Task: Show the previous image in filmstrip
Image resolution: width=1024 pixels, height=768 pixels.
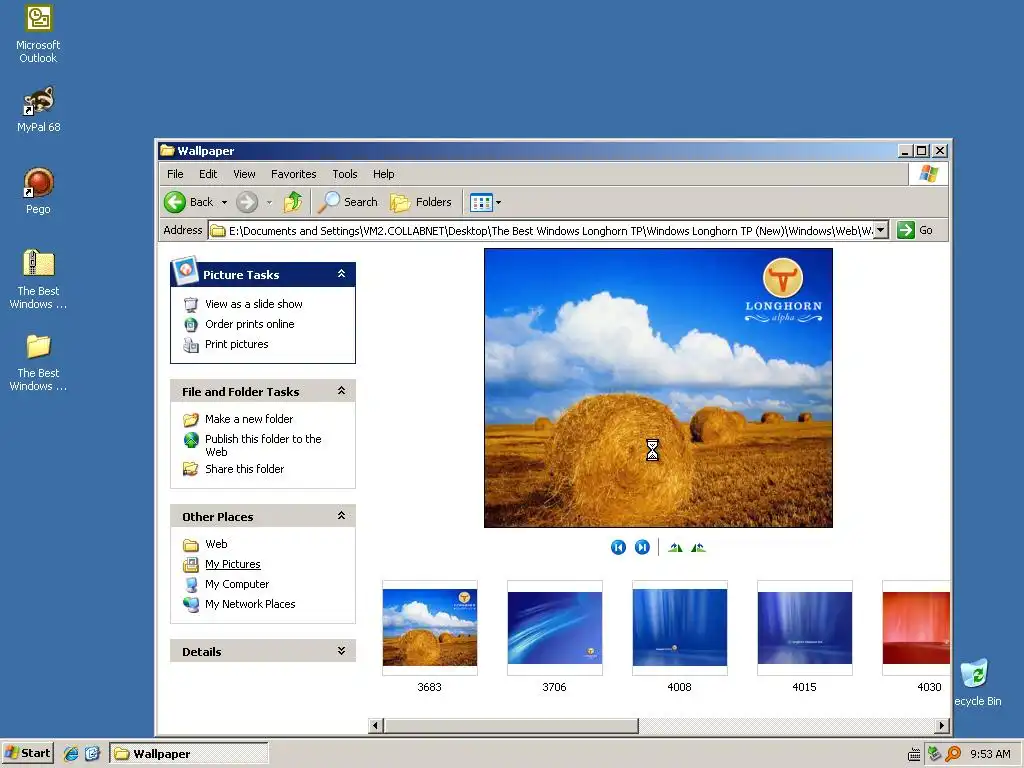Action: 618,547
